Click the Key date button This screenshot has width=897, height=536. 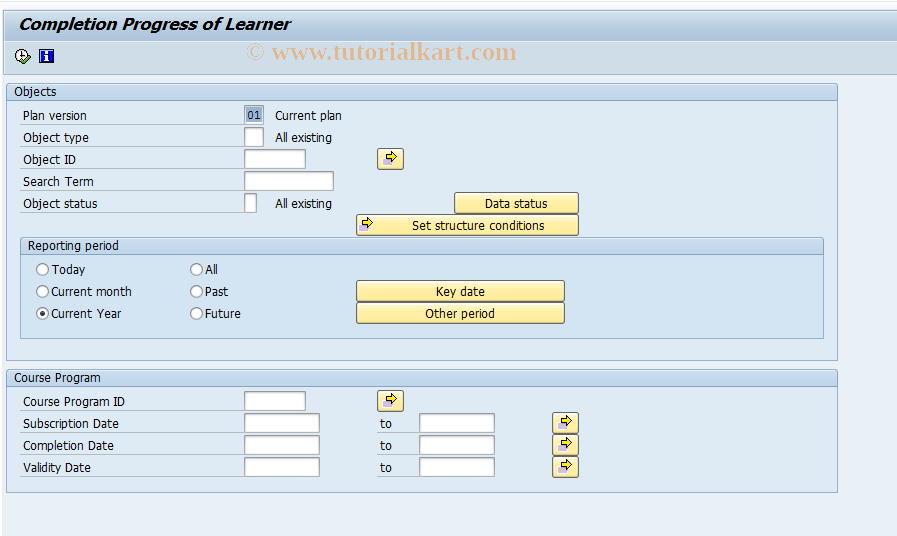click(460, 291)
